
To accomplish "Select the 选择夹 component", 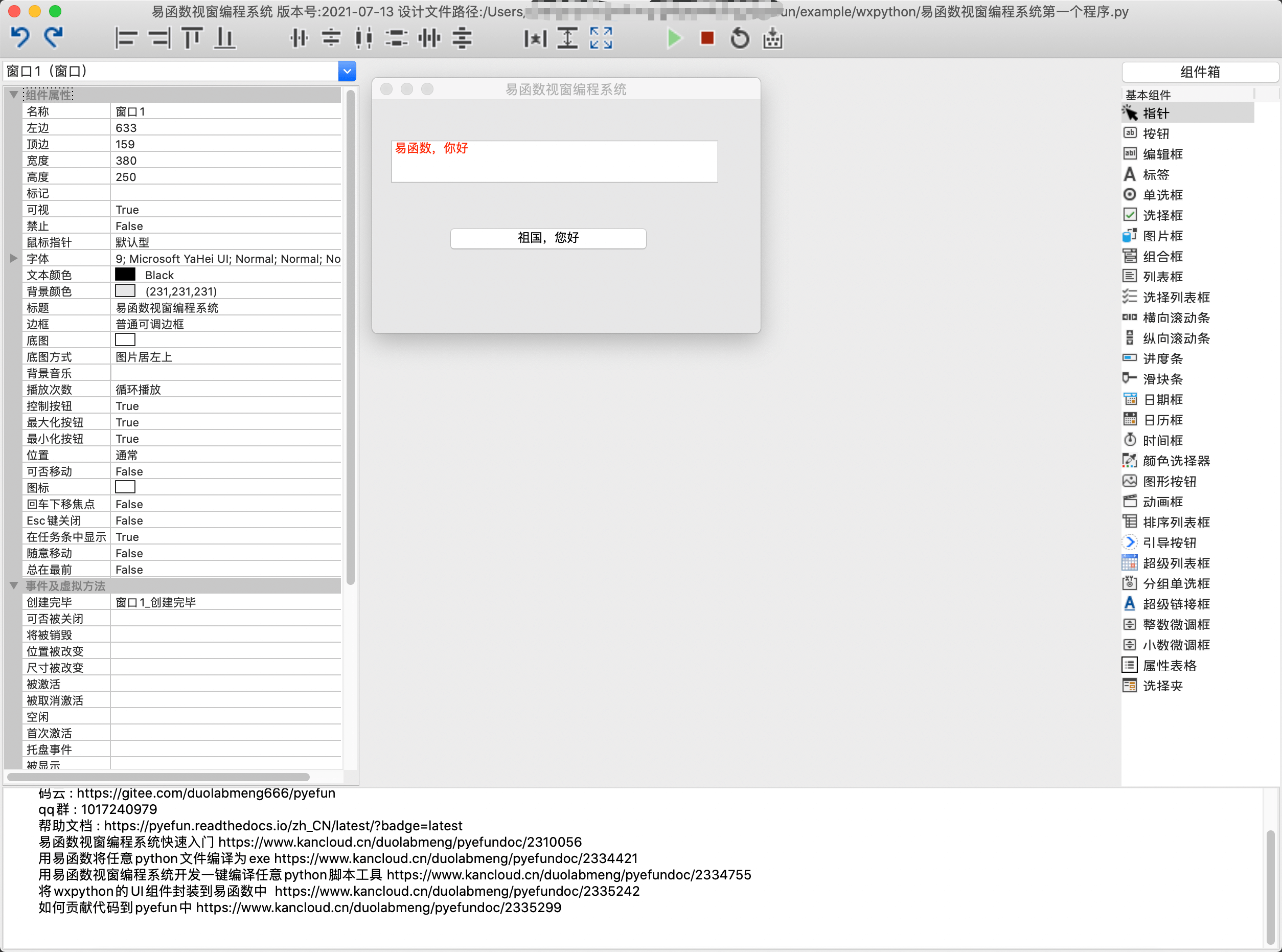I will (1187, 686).
